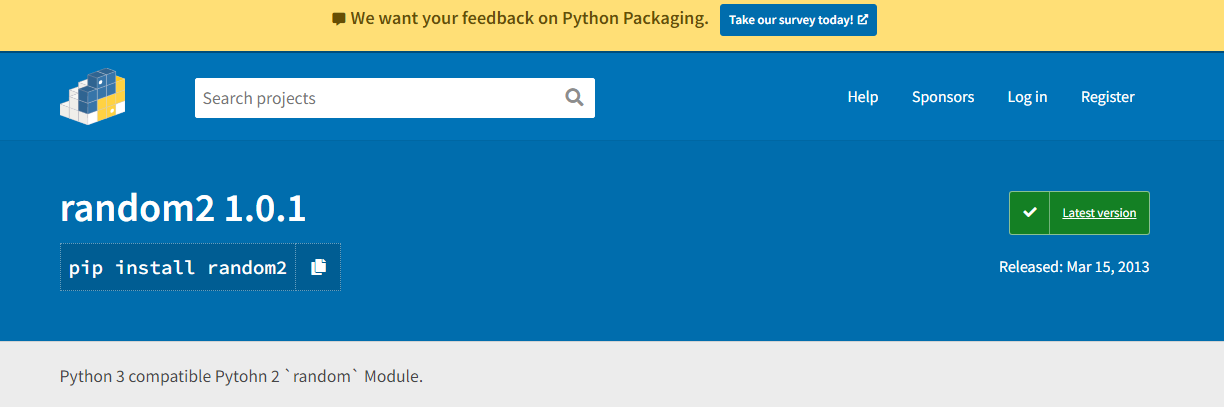Click the random2 1.0.1 package heading
The width and height of the screenshot is (1224, 407).
coord(183,208)
